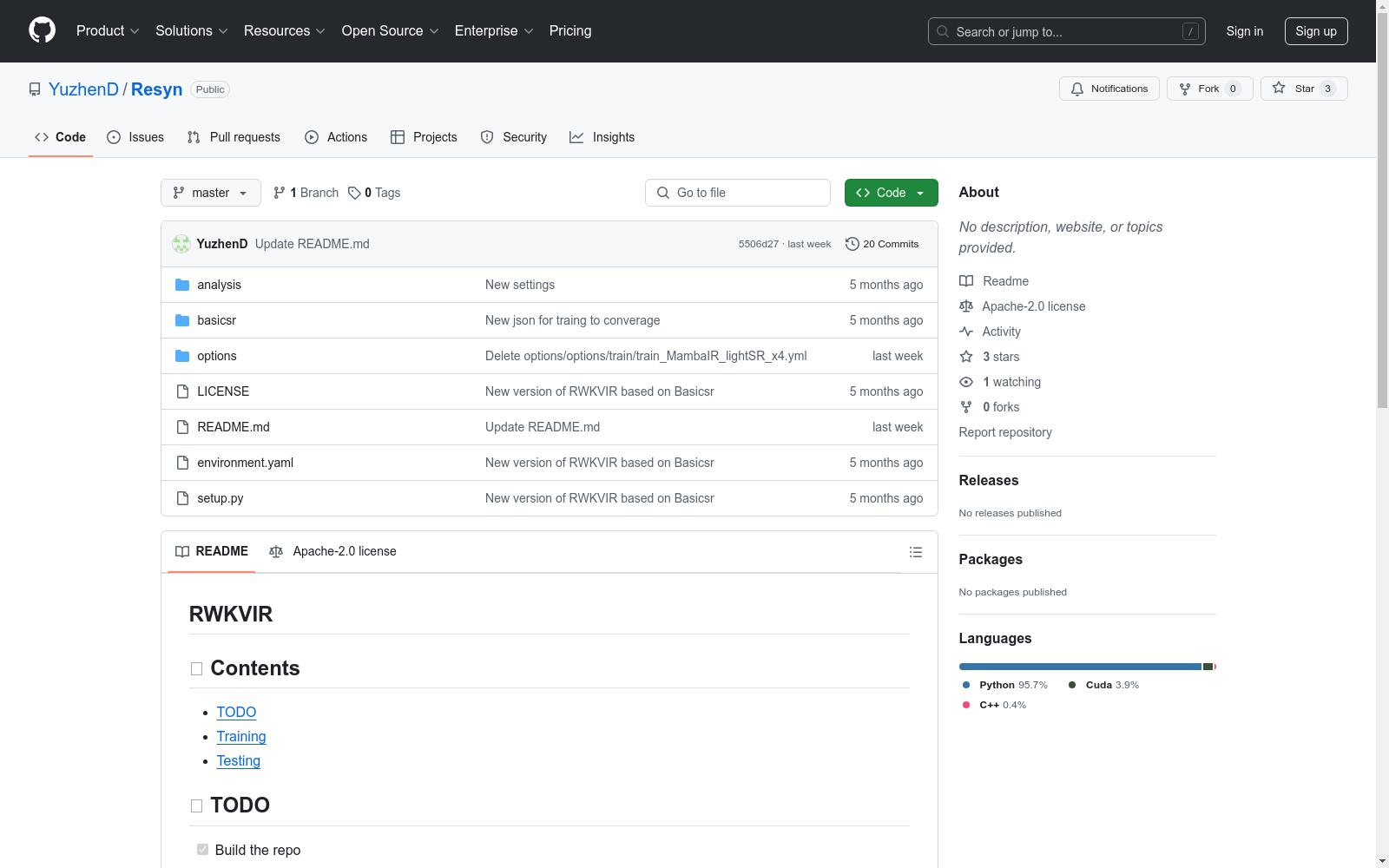Click the bell icon in Notifications
1389x868 pixels.
tap(1077, 89)
